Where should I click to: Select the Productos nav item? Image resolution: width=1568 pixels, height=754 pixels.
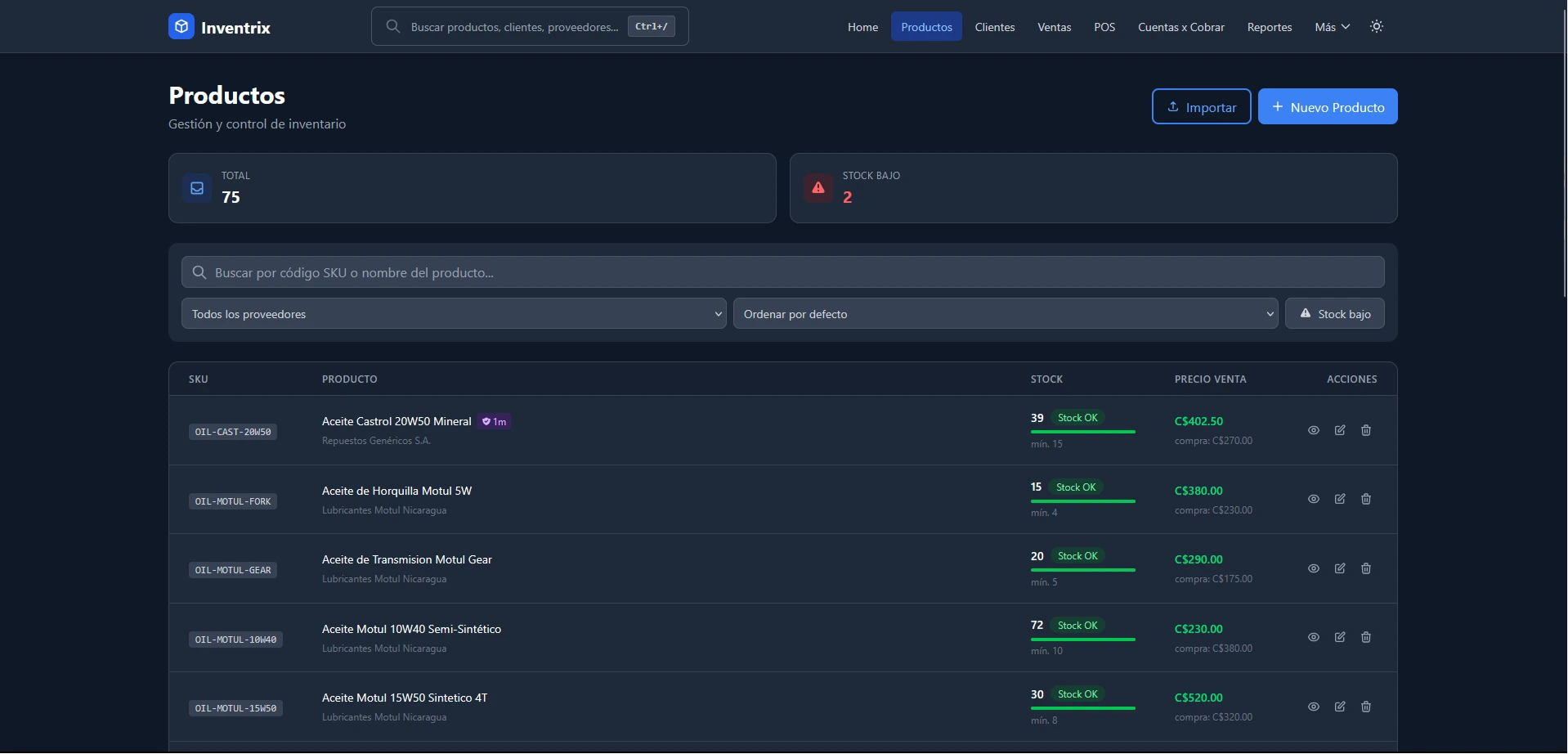pyautogui.click(x=926, y=27)
